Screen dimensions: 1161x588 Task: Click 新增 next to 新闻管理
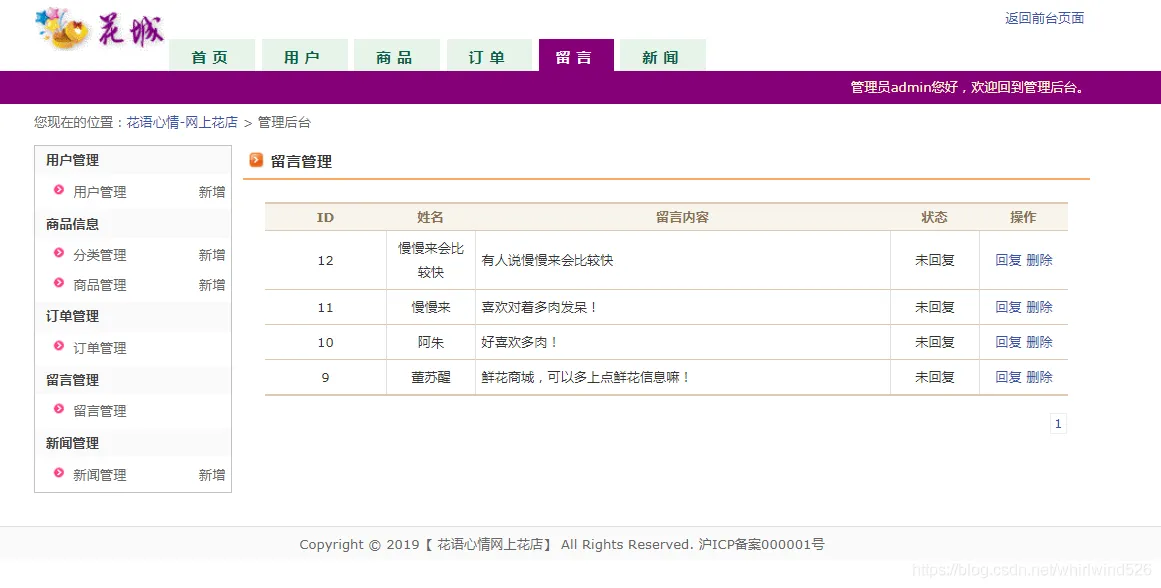click(x=212, y=475)
